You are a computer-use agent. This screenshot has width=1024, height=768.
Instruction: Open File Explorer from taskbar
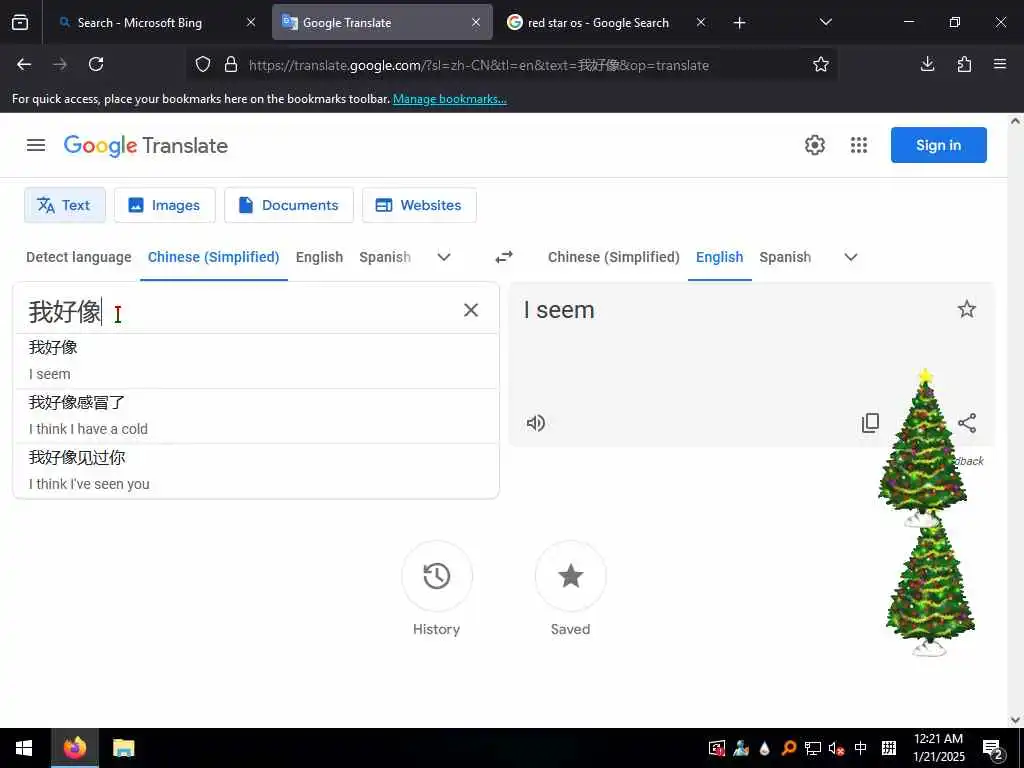(x=123, y=748)
